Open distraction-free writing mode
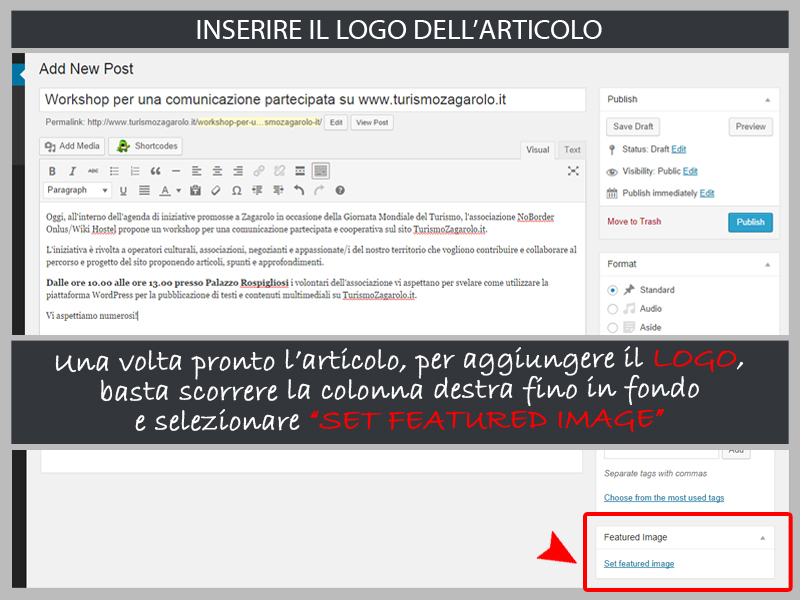Viewport: 800px width, 600px height. (573, 171)
